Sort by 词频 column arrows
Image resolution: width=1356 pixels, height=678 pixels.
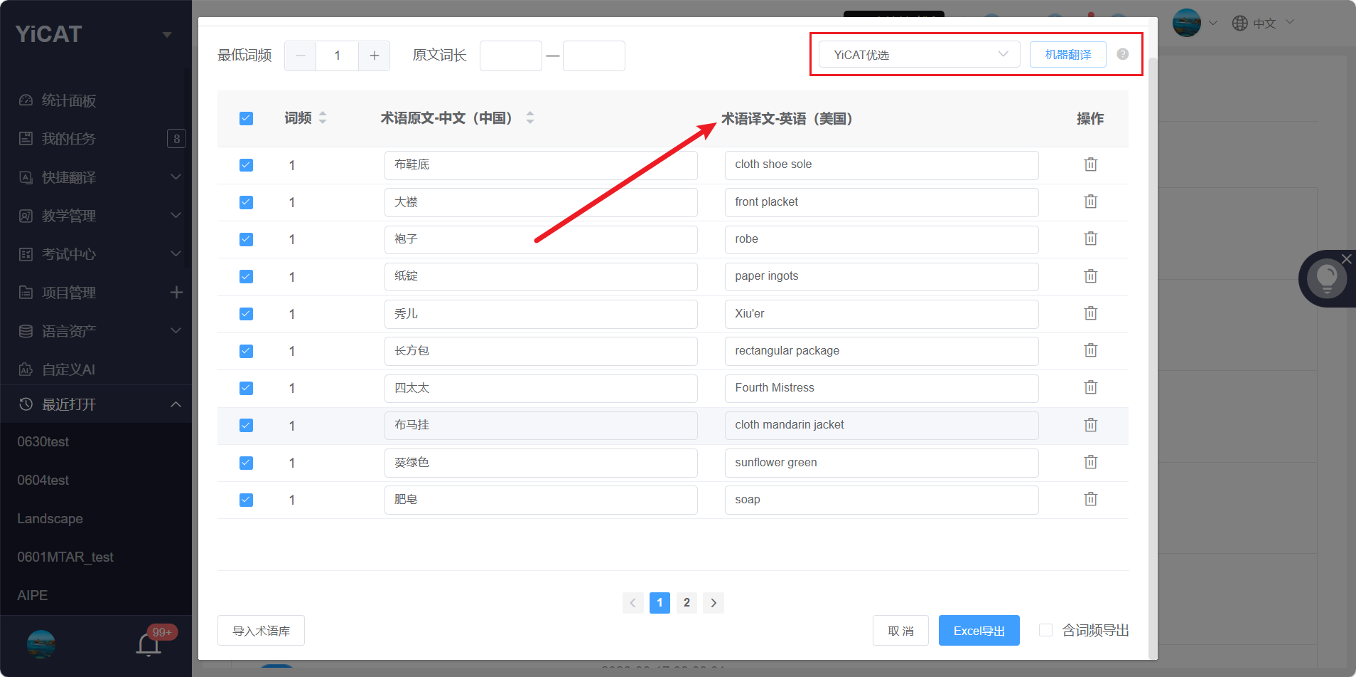click(x=323, y=118)
